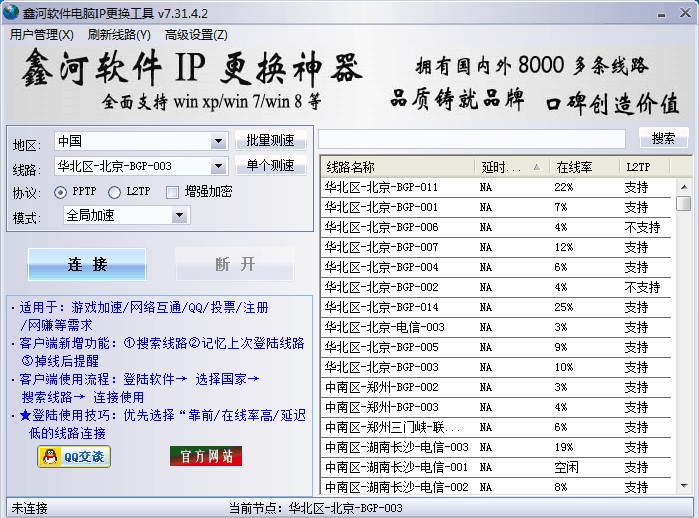
Task: Select row 华北区-北京-BGP-007
Action: [x=496, y=247]
